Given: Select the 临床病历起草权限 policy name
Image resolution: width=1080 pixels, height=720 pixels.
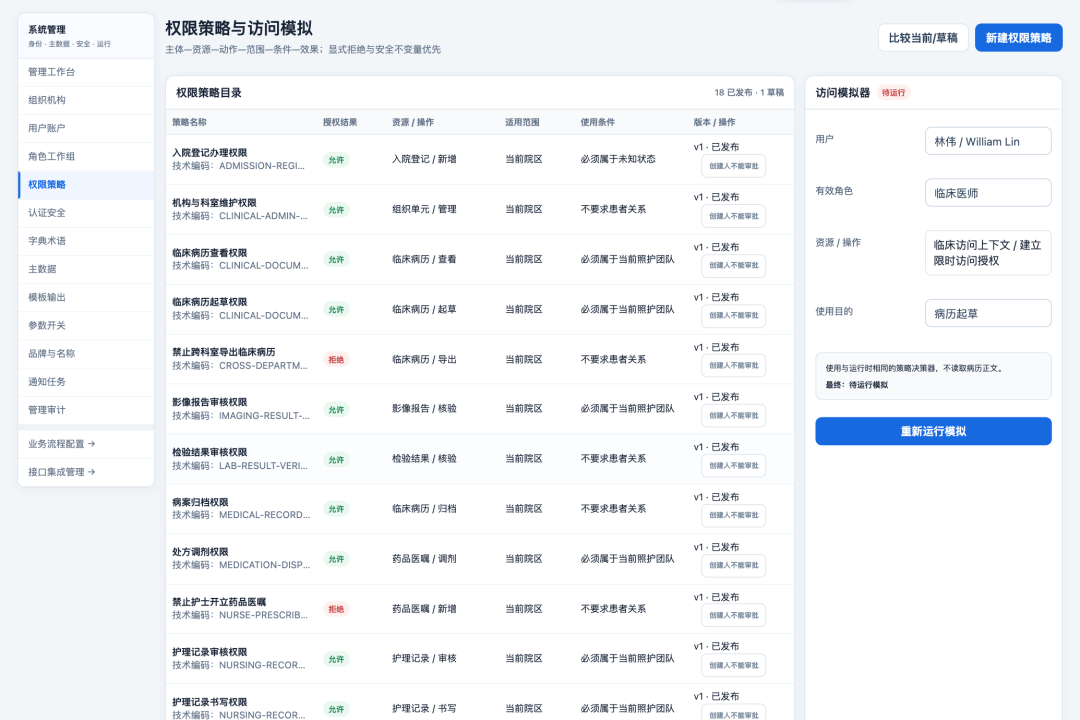Looking at the screenshot, I should coord(209,302).
